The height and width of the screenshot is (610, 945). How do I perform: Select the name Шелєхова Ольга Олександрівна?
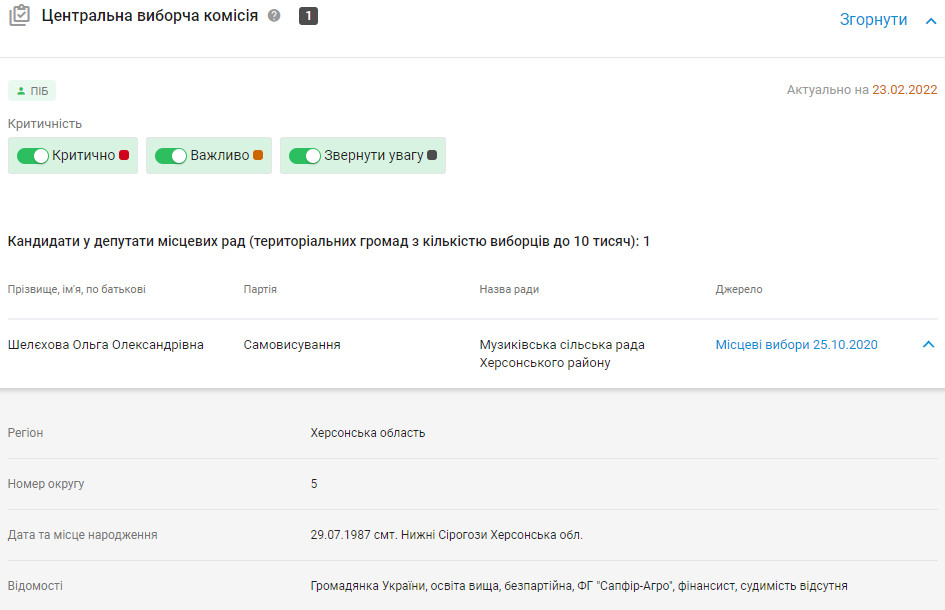tap(105, 345)
